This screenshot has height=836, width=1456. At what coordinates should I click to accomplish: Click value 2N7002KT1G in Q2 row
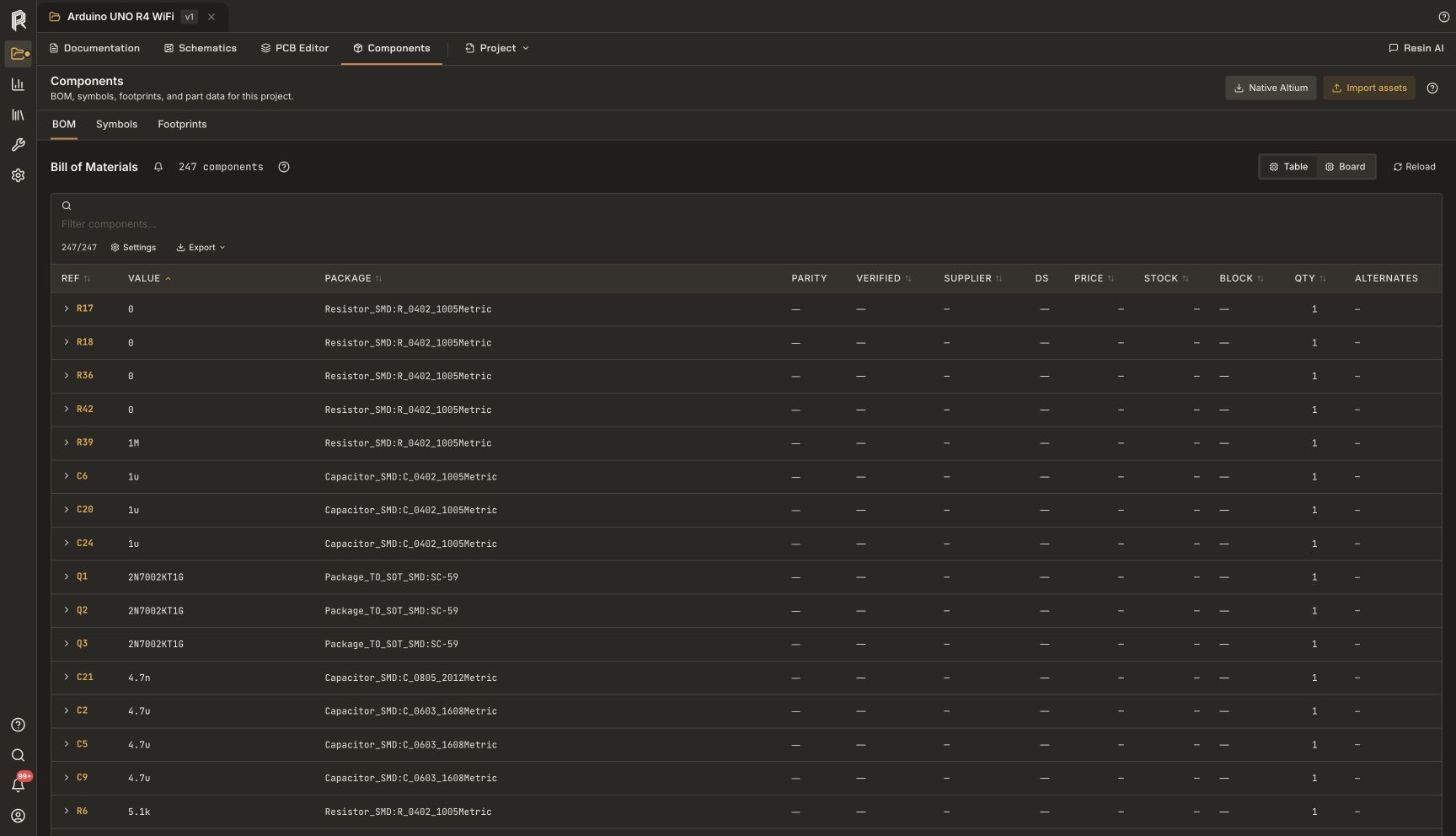pyautogui.click(x=156, y=610)
